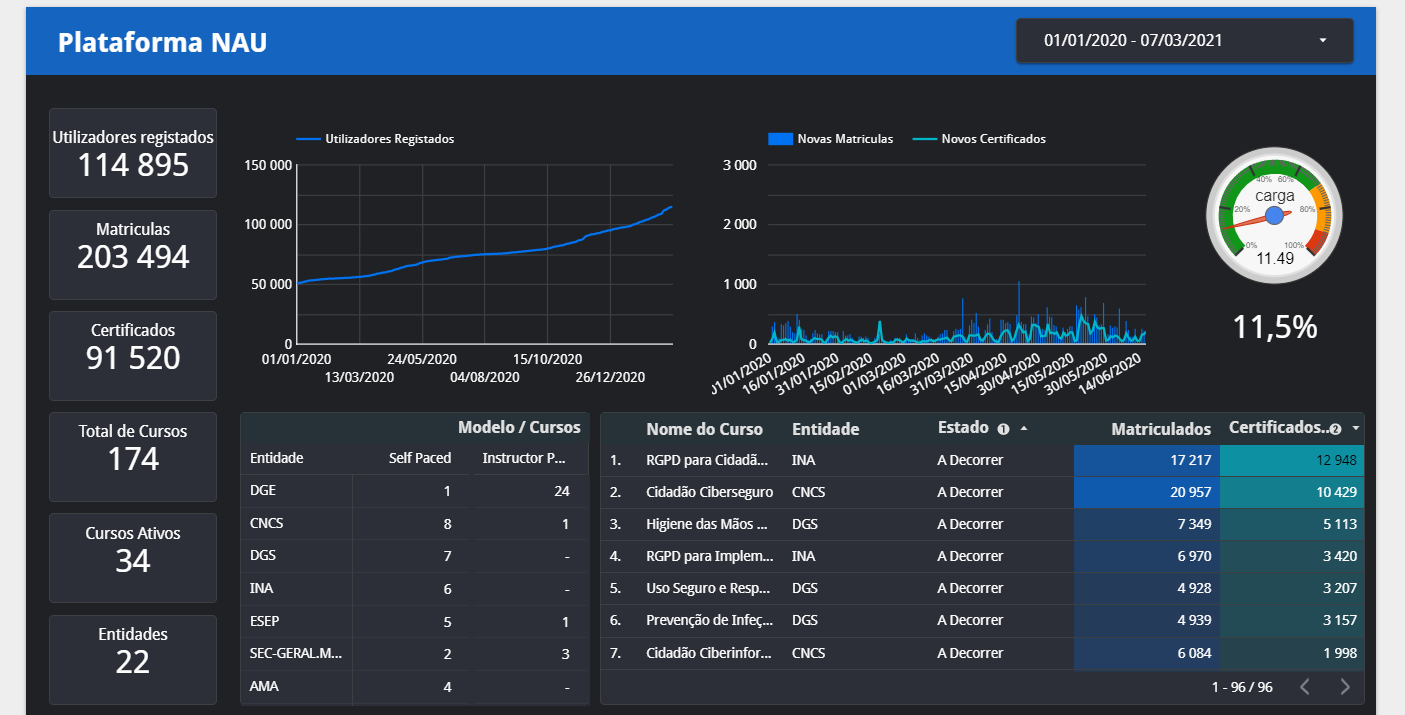Image resolution: width=1405 pixels, height=715 pixels.
Task: Click the Entidade header in course table
Action: click(x=825, y=429)
